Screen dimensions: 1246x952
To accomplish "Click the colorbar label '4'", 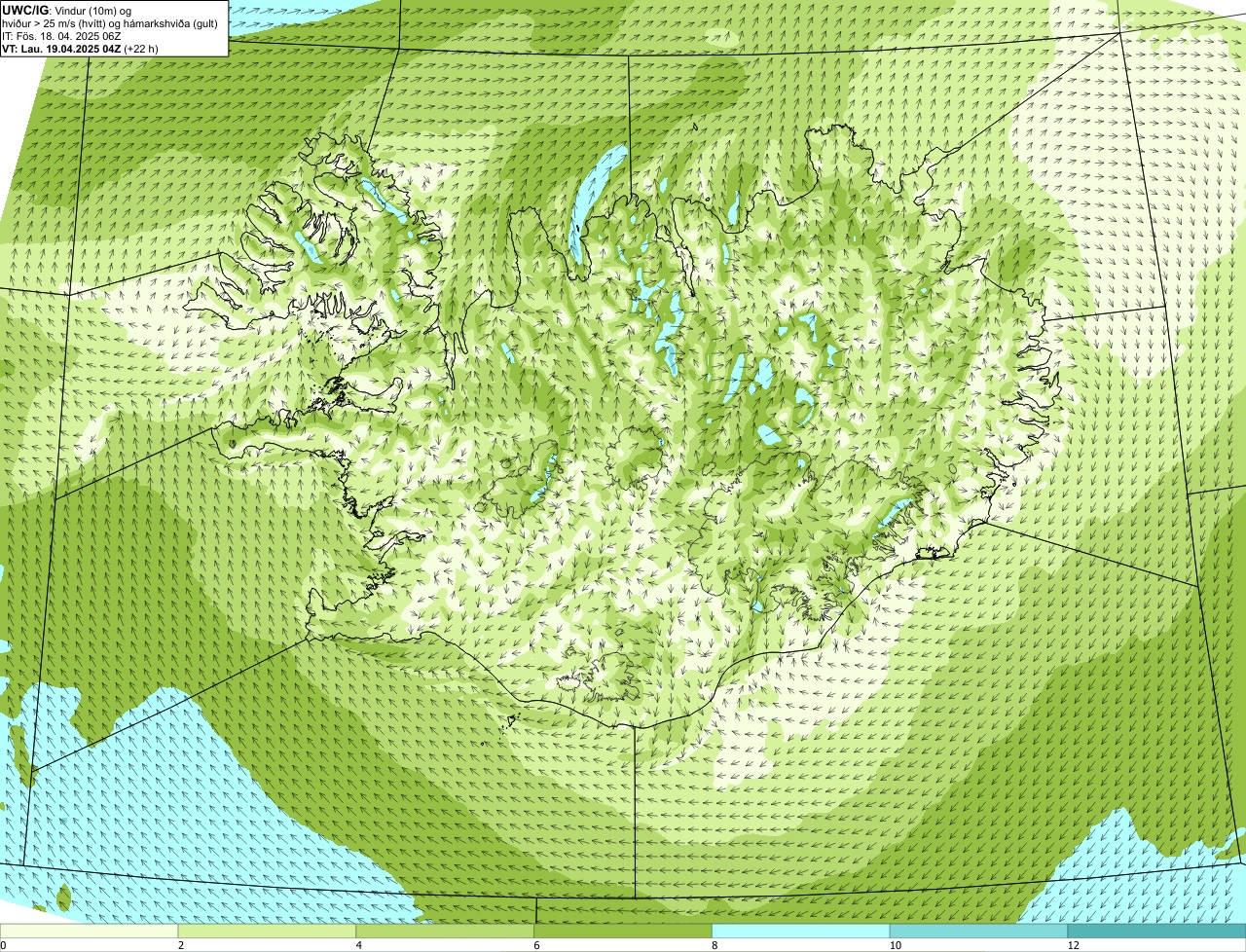I will click(359, 945).
